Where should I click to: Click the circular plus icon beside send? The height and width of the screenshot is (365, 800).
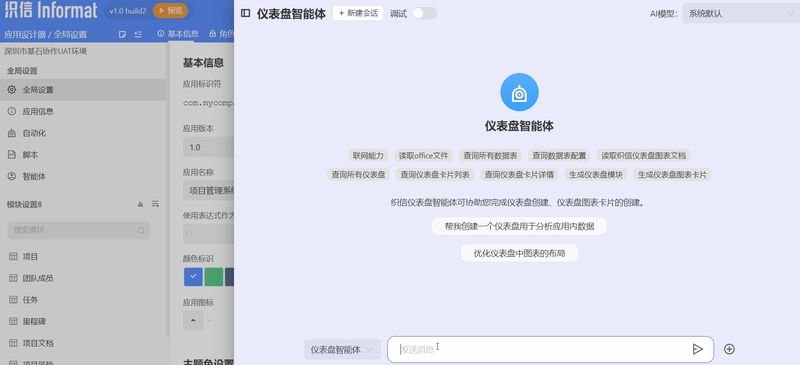[730, 349]
